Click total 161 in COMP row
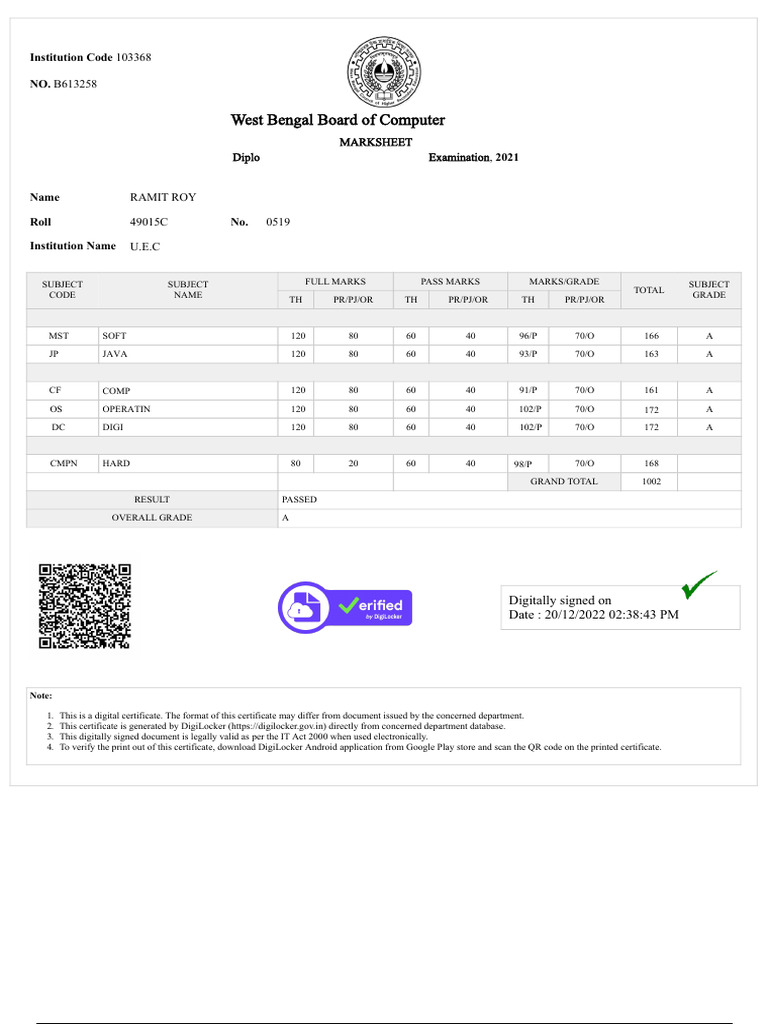Screen dimensions: 768x1024 [x=651, y=390]
